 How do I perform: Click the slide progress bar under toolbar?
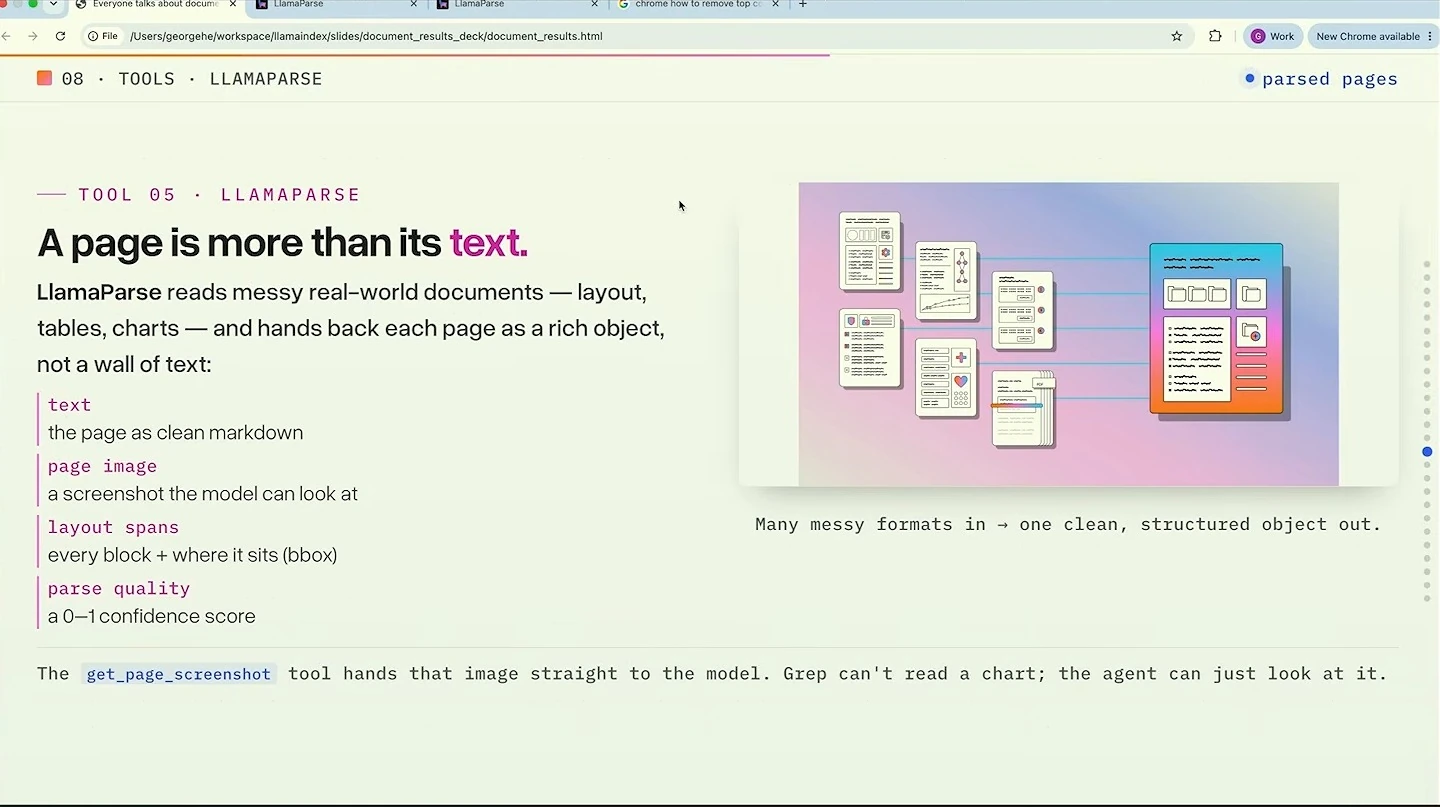point(415,55)
